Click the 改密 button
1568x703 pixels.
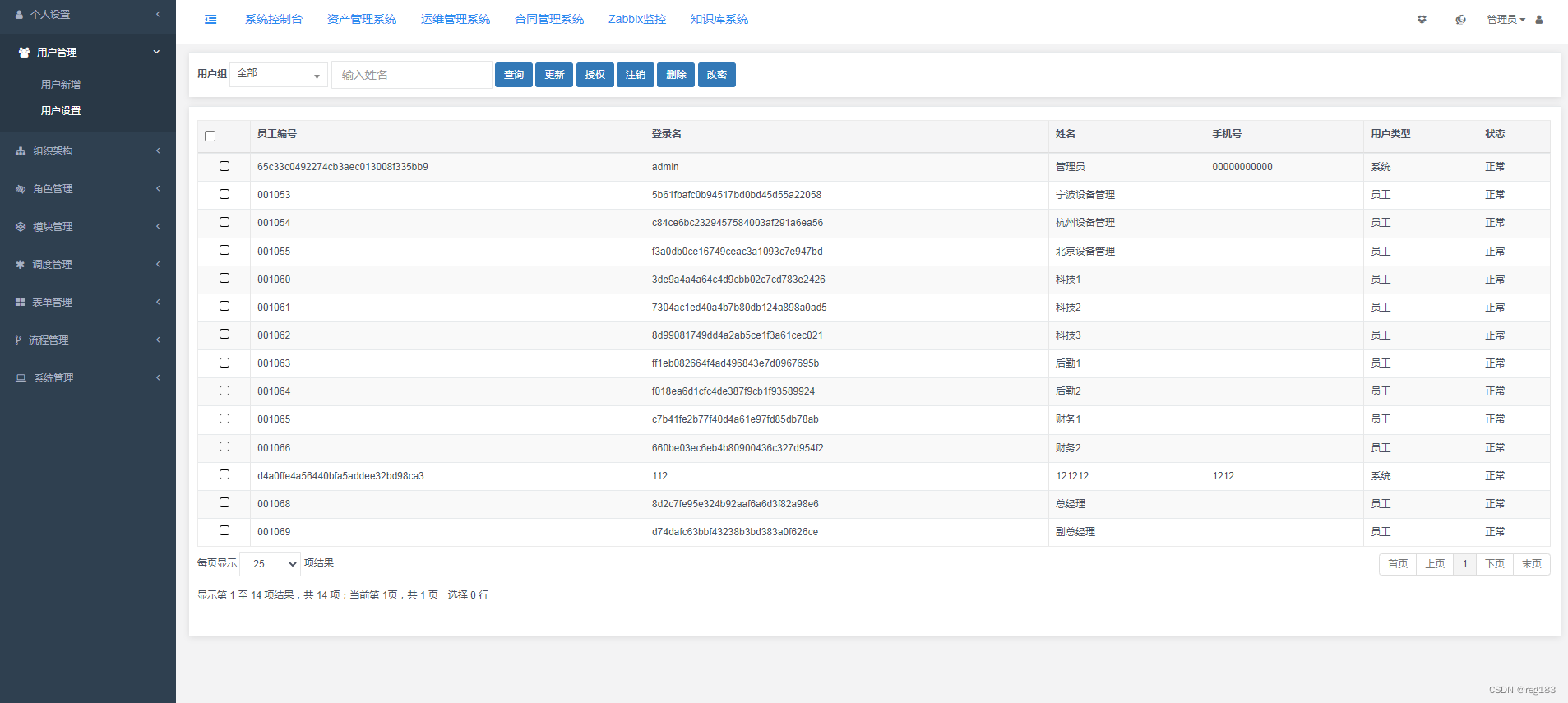click(717, 75)
